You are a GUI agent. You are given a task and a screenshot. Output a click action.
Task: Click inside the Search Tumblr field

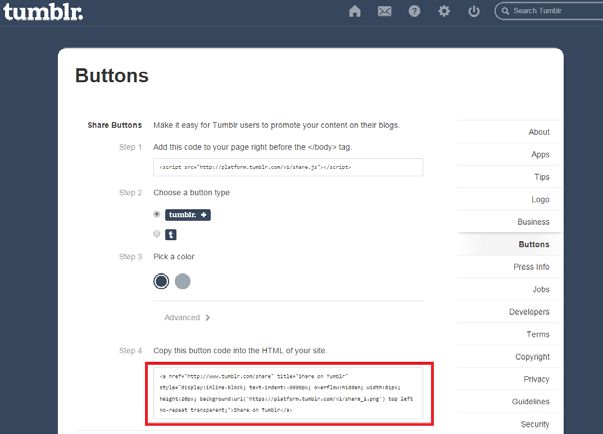point(550,11)
